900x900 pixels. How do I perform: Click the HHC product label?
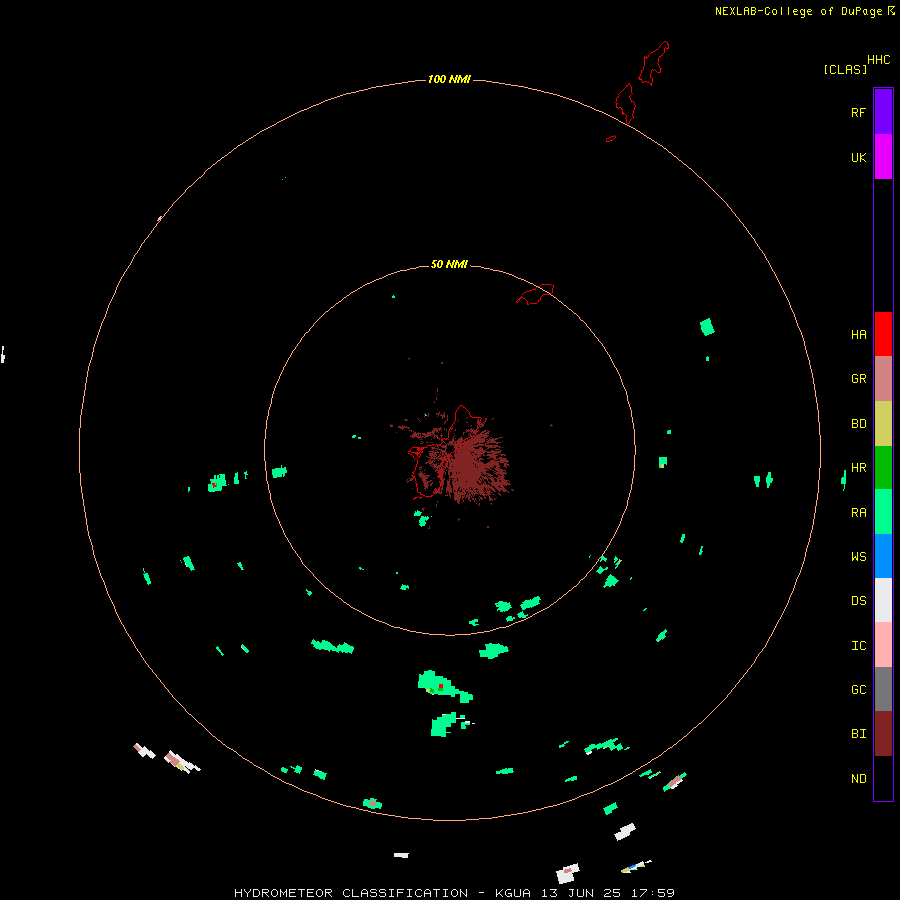878,60
